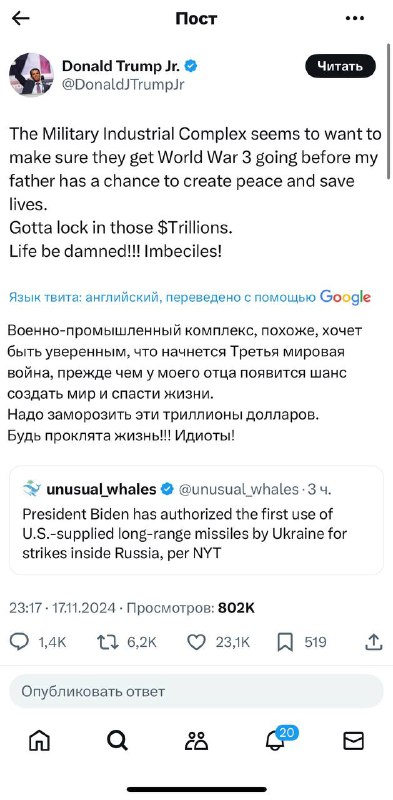Open the three-dots more options menu
Viewport: 393px width, 800px height.
click(x=354, y=18)
